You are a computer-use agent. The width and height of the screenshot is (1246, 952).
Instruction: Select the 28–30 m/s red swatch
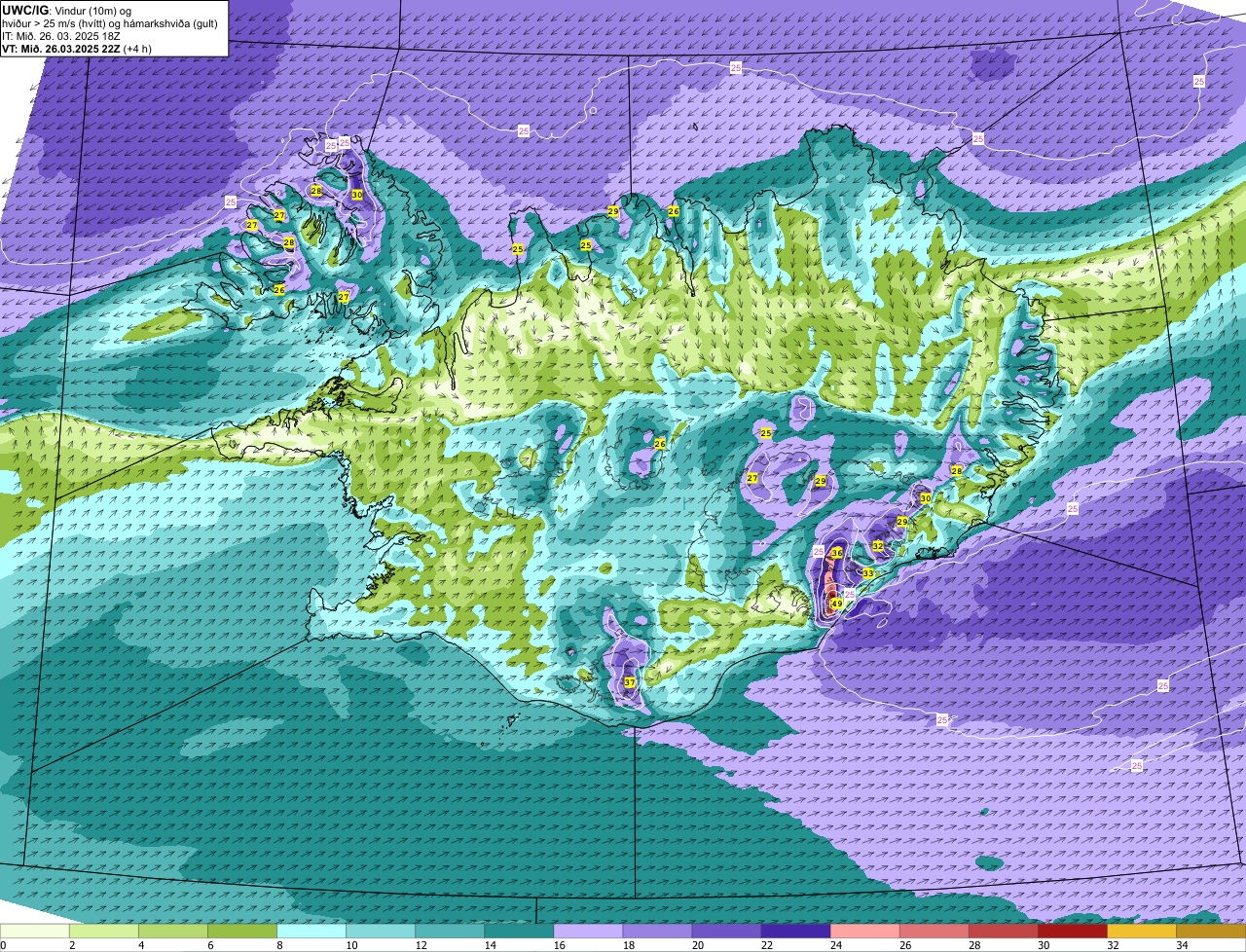(x=1003, y=931)
